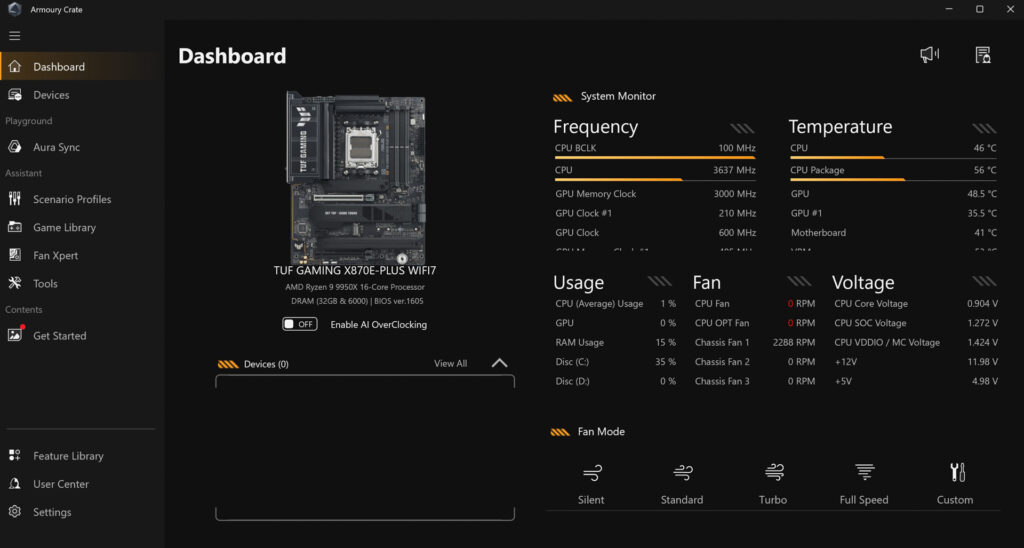Open Fan Xpert menu item
This screenshot has height=548, width=1024.
[x=78, y=255]
